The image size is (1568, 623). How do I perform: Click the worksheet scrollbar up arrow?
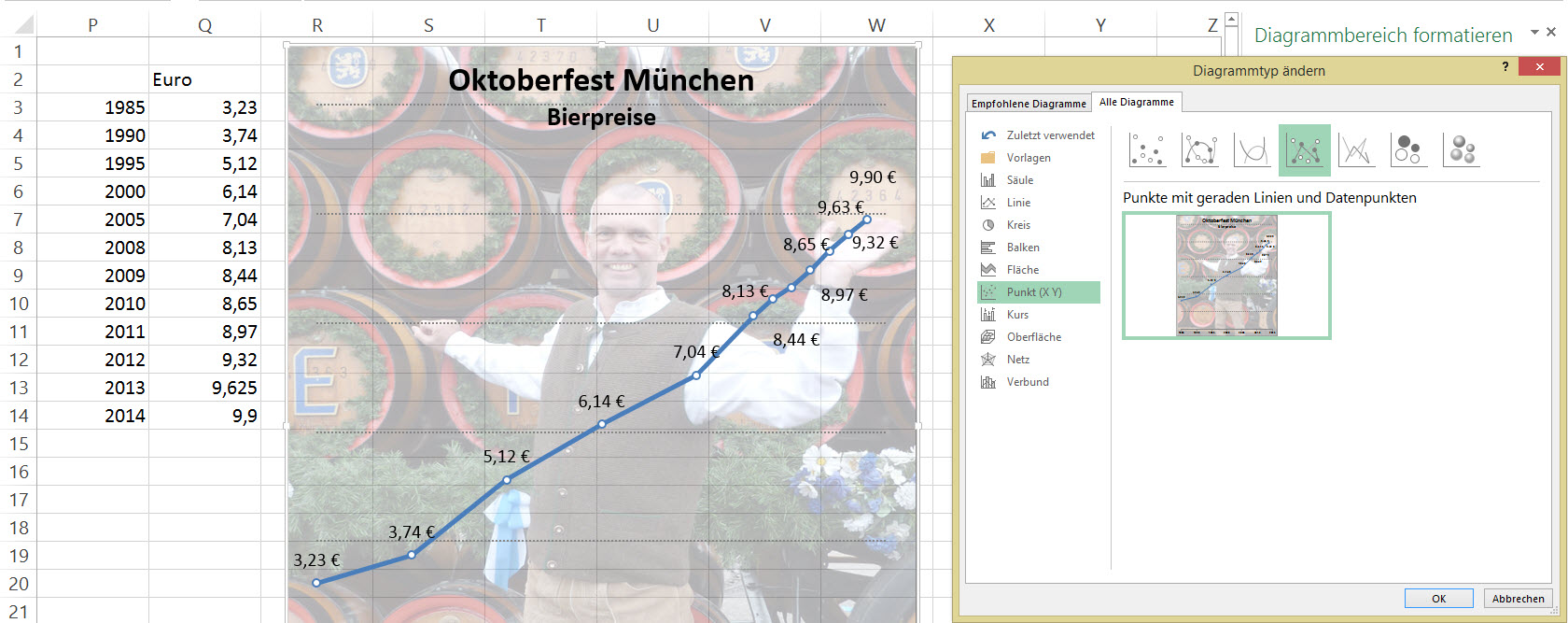click(x=1231, y=20)
